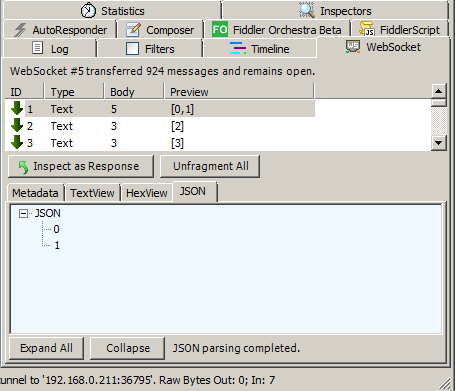
Task: Select tree node value 0
Action: pyautogui.click(x=56, y=229)
